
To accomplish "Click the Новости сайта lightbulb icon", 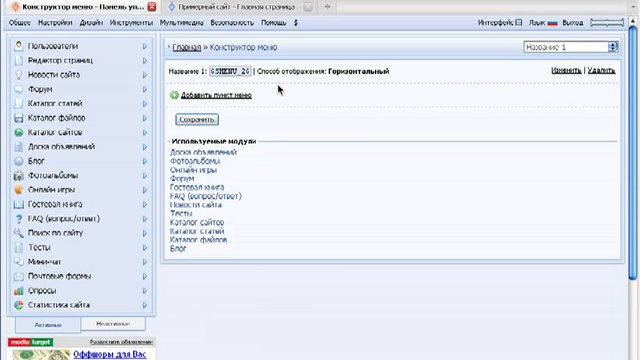I will click(x=18, y=75).
